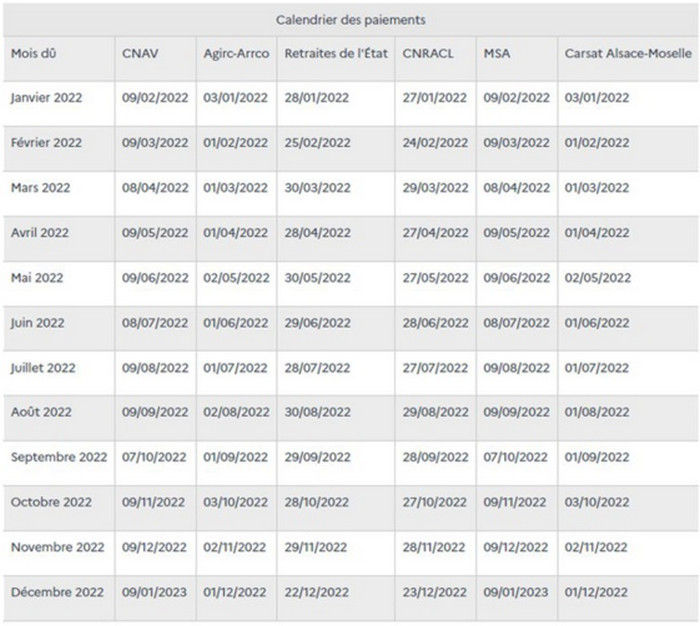Select the Agirc-Arrco column header
Viewport: 700px width, 626px height.
236,54
